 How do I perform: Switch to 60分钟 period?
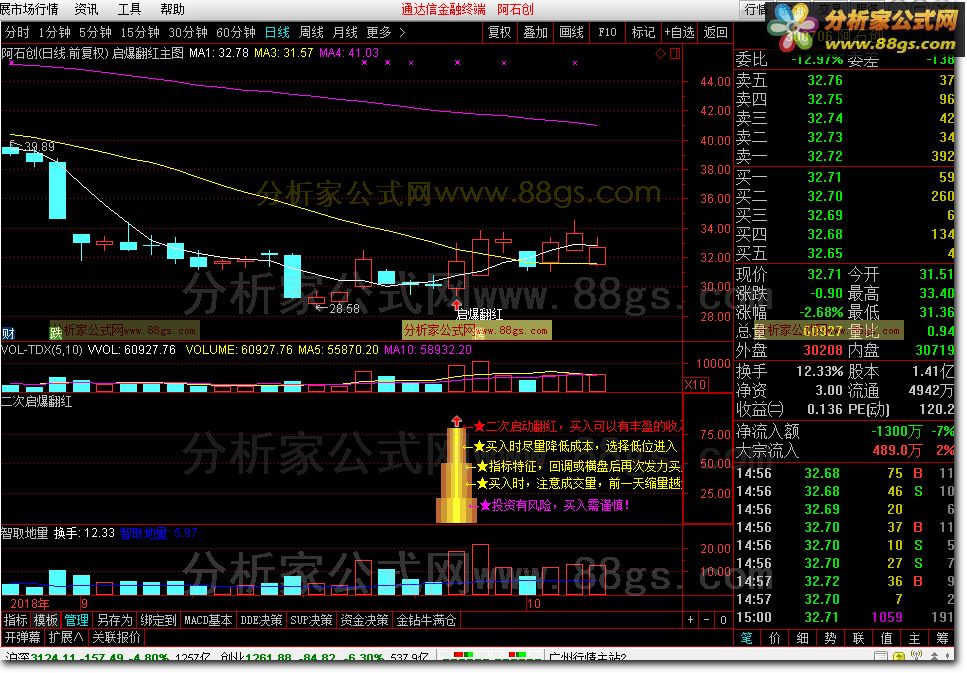click(236, 32)
